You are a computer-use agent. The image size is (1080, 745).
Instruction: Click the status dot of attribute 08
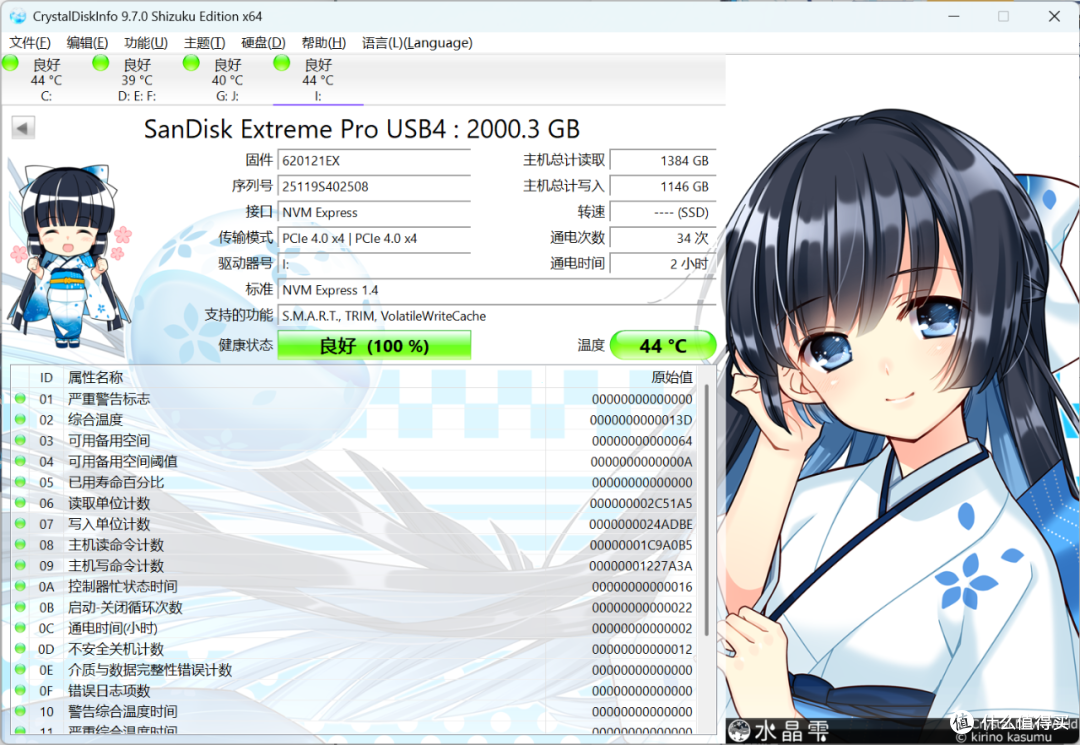click(x=20, y=544)
